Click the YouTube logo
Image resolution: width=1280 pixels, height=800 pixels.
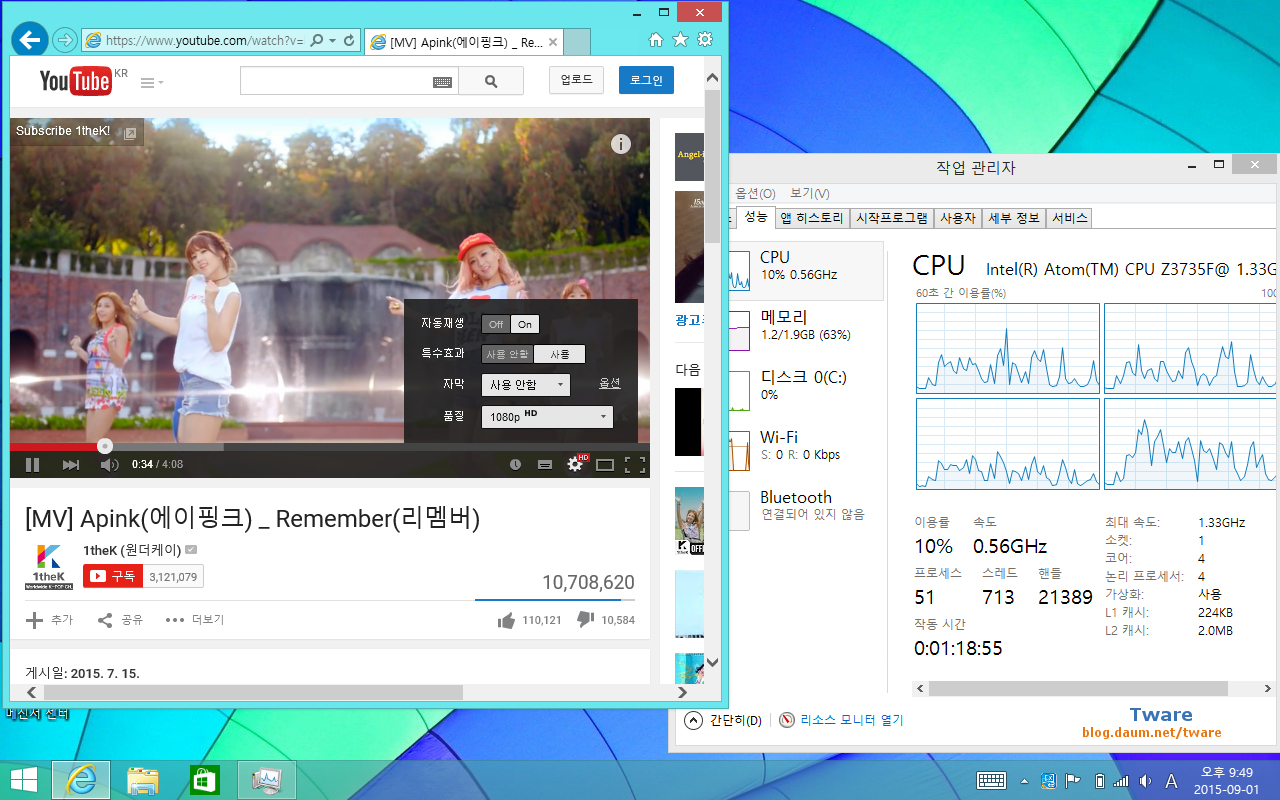pos(76,81)
